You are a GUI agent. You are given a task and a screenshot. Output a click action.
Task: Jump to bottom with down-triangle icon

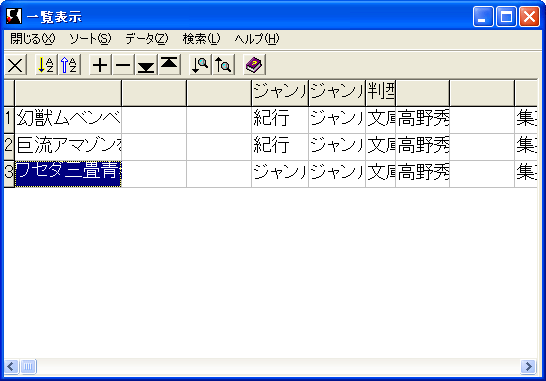[146, 65]
